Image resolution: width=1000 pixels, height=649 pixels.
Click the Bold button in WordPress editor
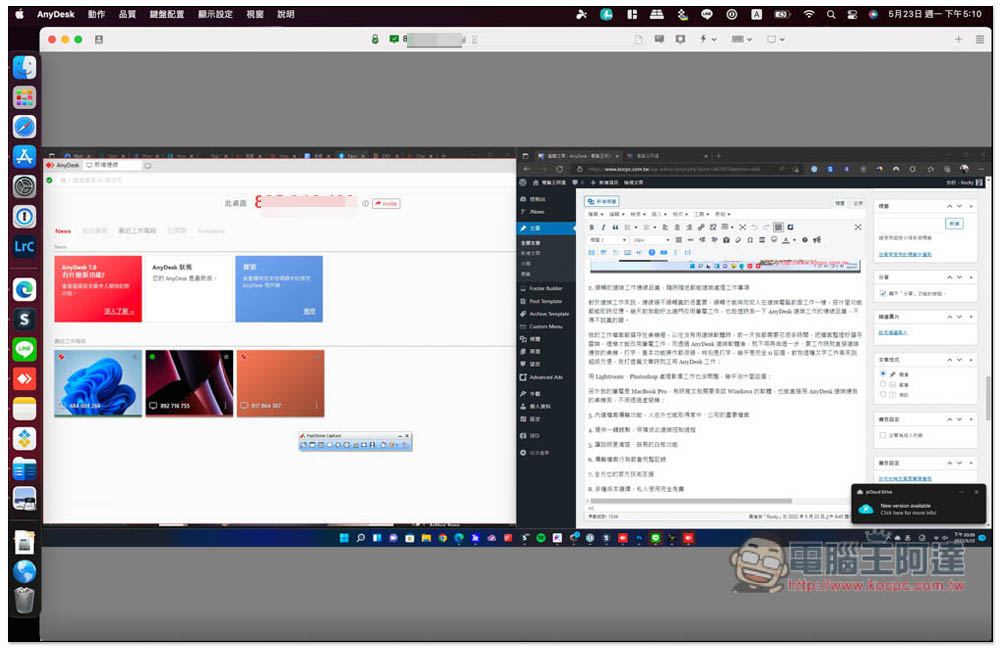click(591, 227)
